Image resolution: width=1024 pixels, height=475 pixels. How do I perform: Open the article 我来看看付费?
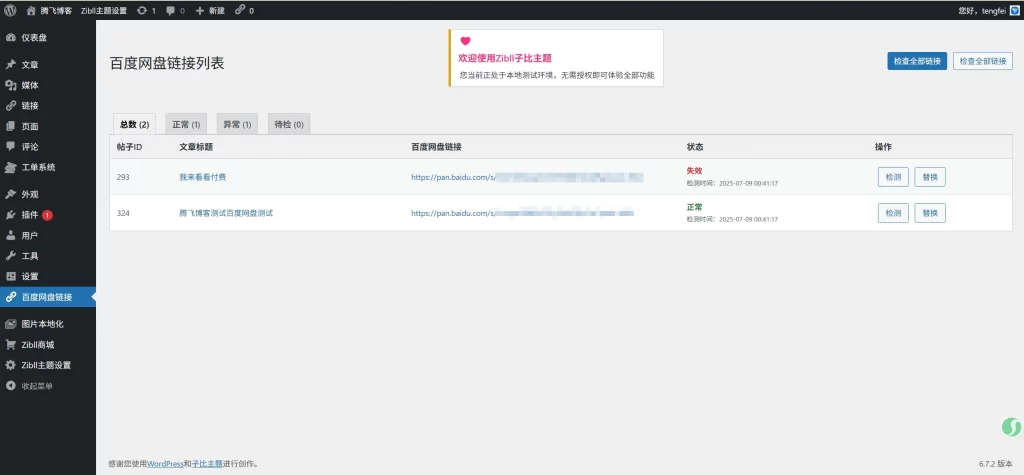(203, 177)
